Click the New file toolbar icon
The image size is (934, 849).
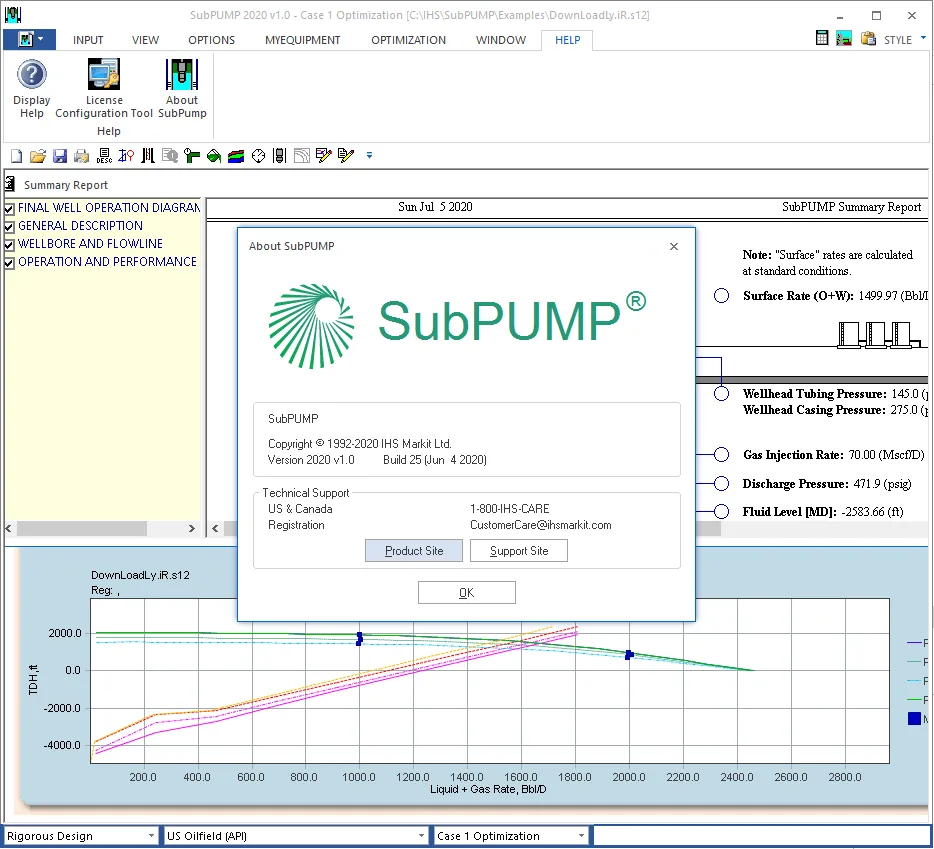17,156
